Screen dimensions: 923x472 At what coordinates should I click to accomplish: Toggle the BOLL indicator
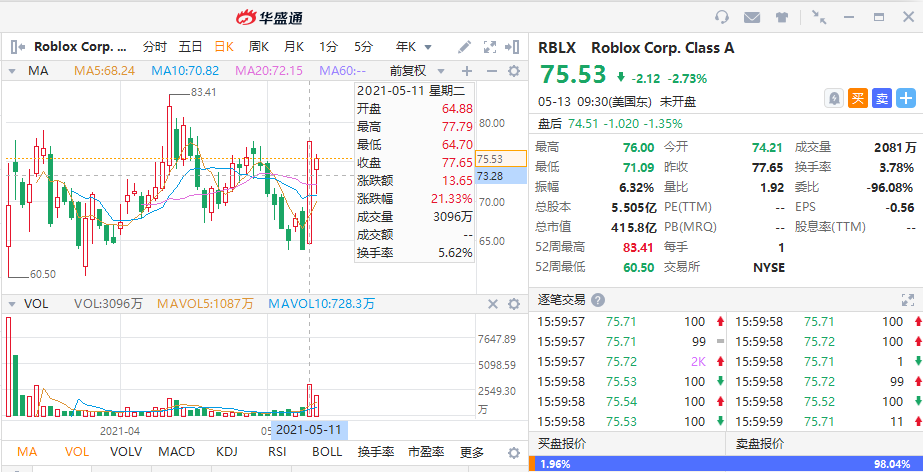pos(327,452)
